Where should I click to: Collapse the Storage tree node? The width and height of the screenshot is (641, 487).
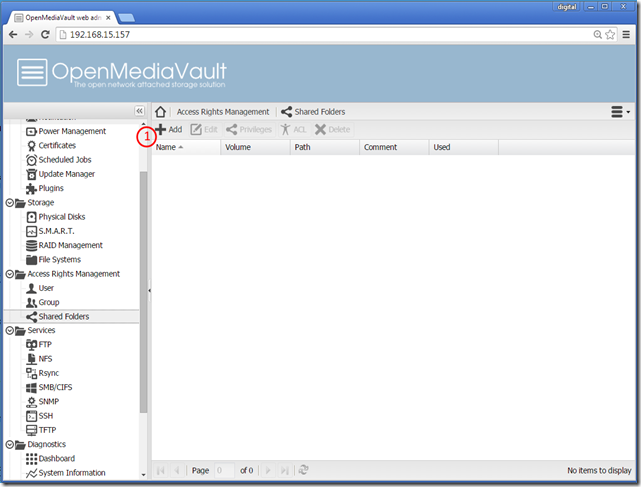pyautogui.click(x=9, y=203)
